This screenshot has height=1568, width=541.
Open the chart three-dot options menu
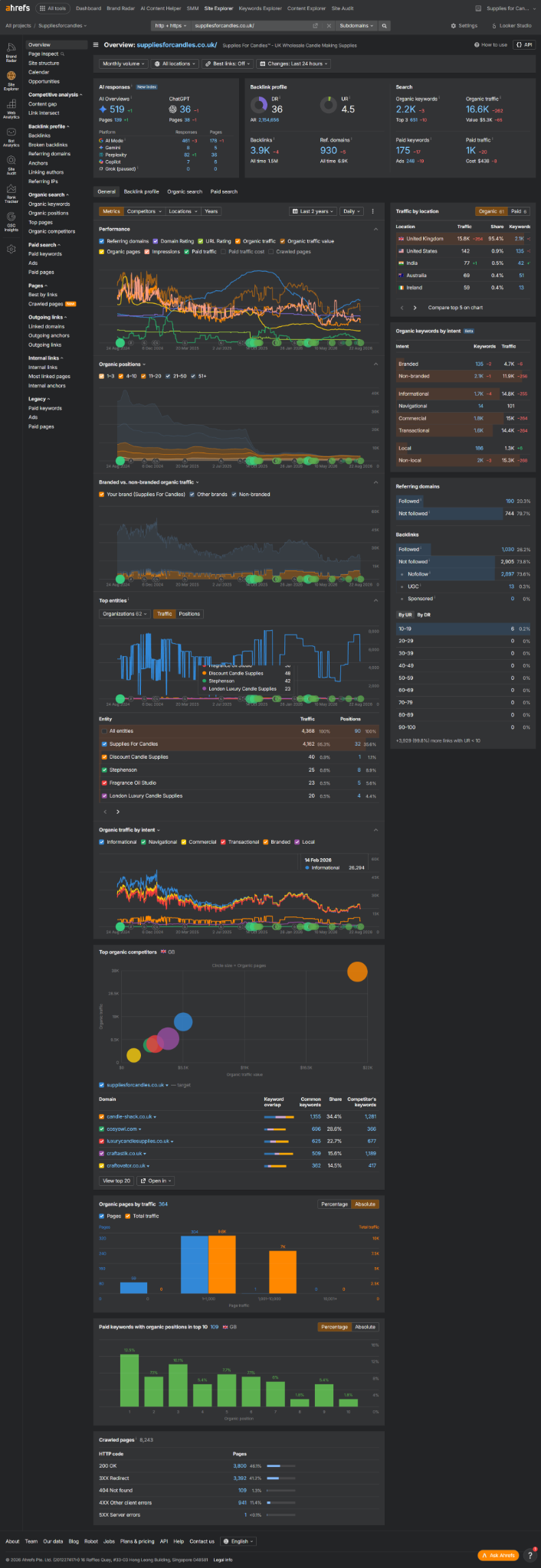(x=373, y=211)
